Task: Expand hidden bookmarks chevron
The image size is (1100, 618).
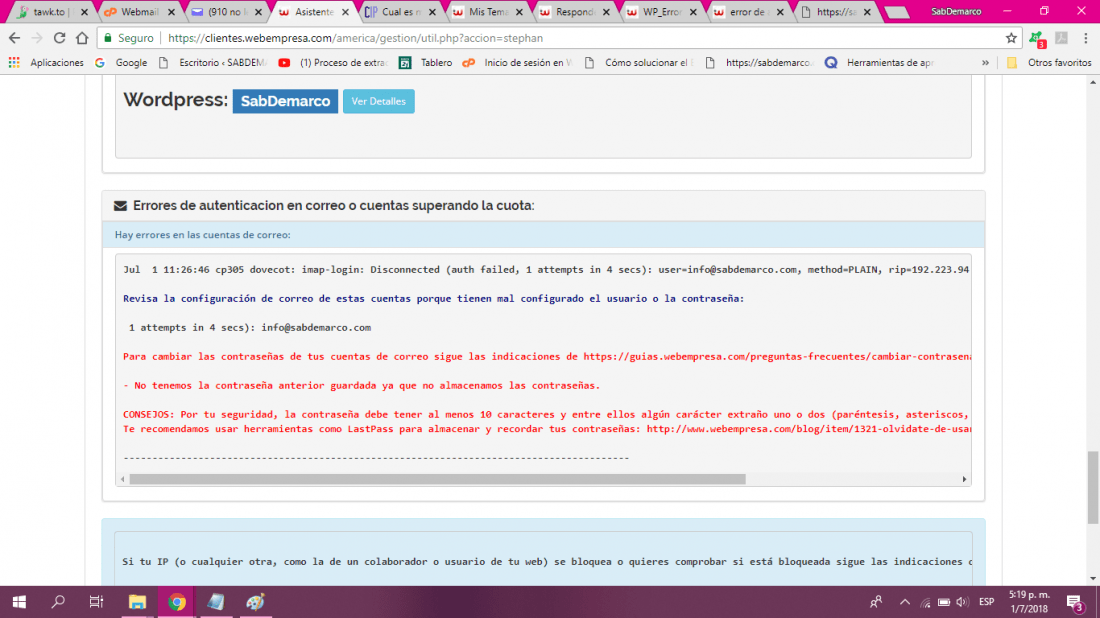Action: click(985, 62)
